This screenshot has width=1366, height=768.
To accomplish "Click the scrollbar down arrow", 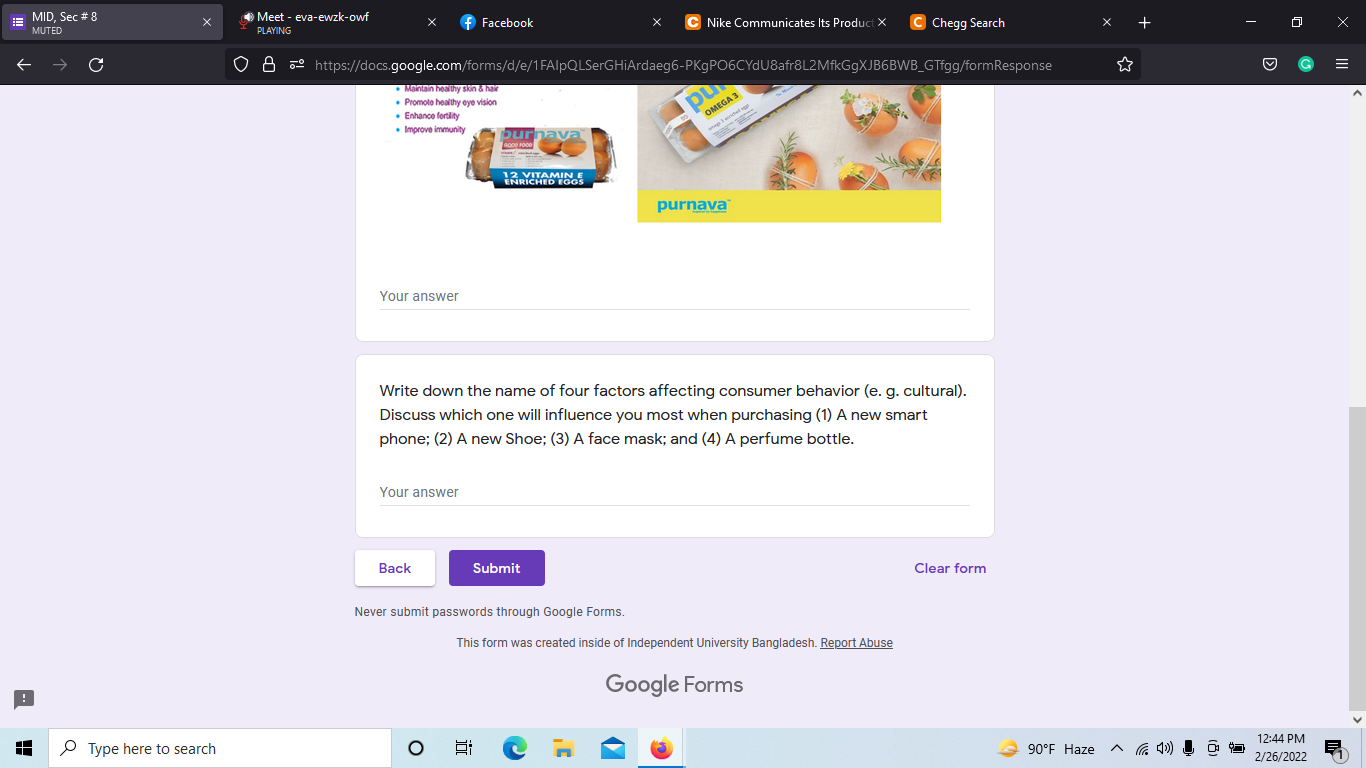I will pyautogui.click(x=1357, y=719).
